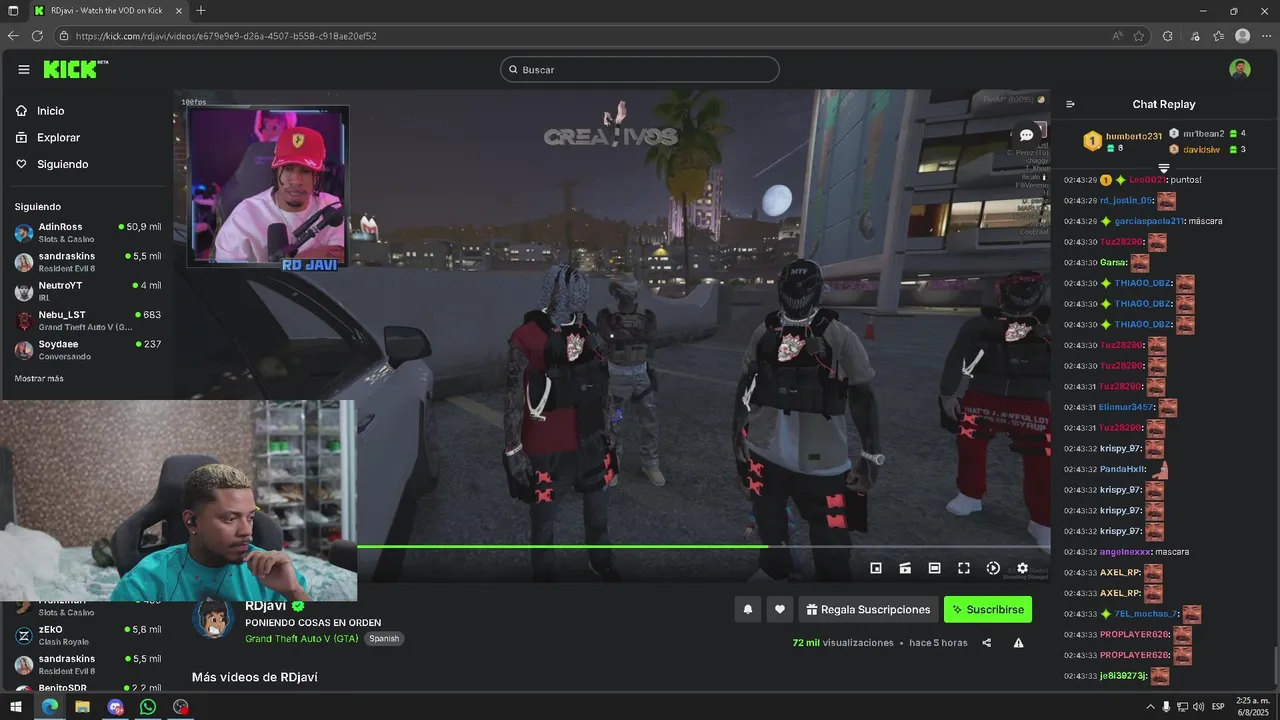Click the green Suscribirse button
Image resolution: width=1280 pixels, height=720 pixels.
(x=988, y=609)
